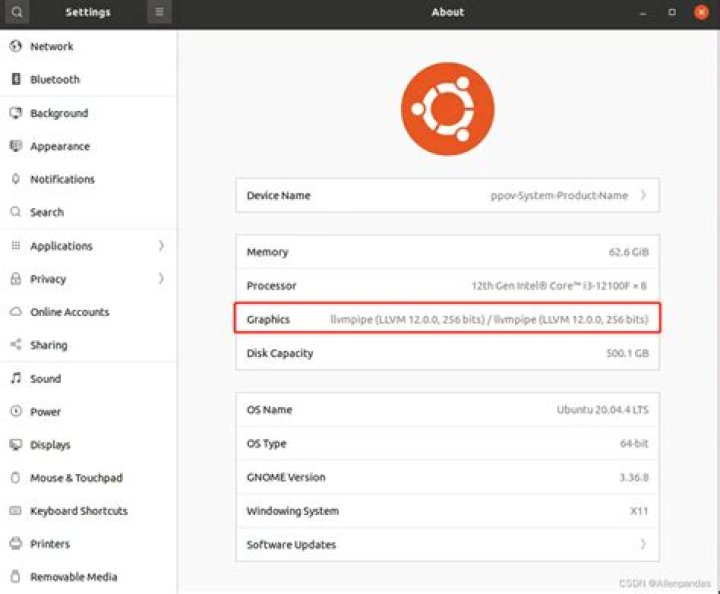Image resolution: width=720 pixels, height=594 pixels.
Task: Open Sound settings
Action: tap(88, 378)
